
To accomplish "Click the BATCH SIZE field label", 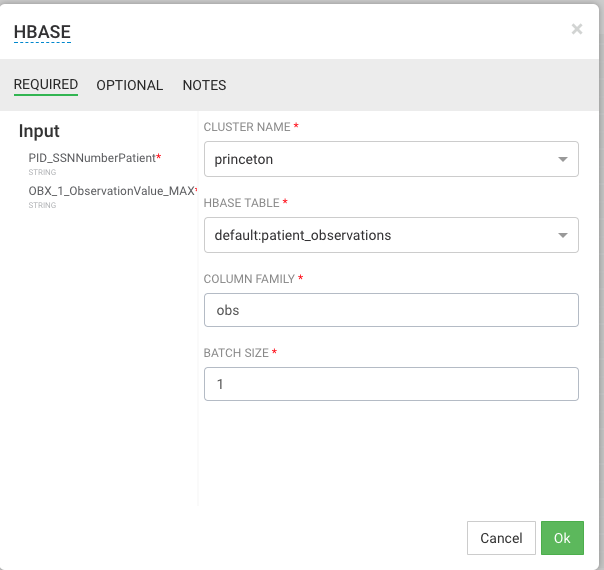I will click(236, 353).
